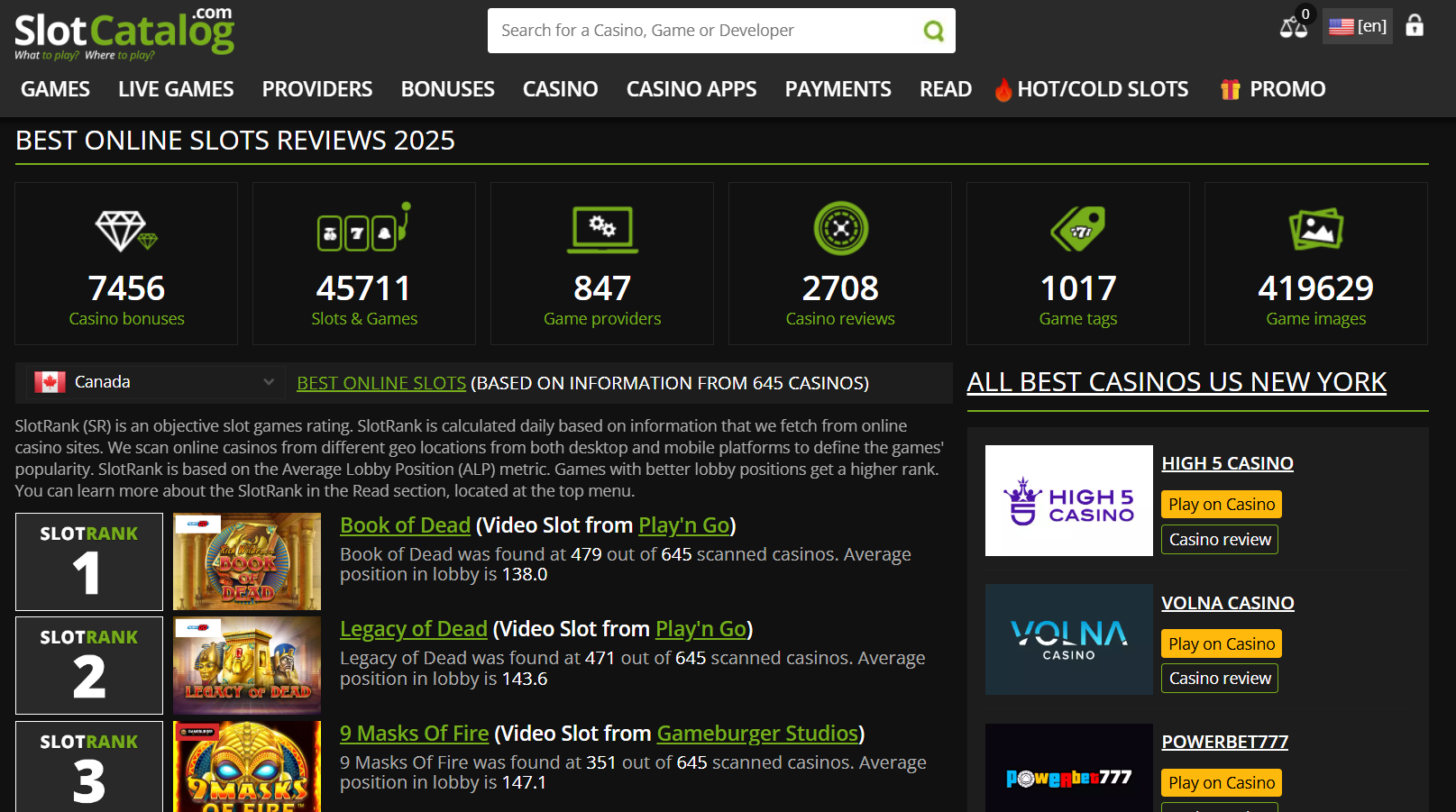Select the laptop Game providers icon

click(x=601, y=231)
